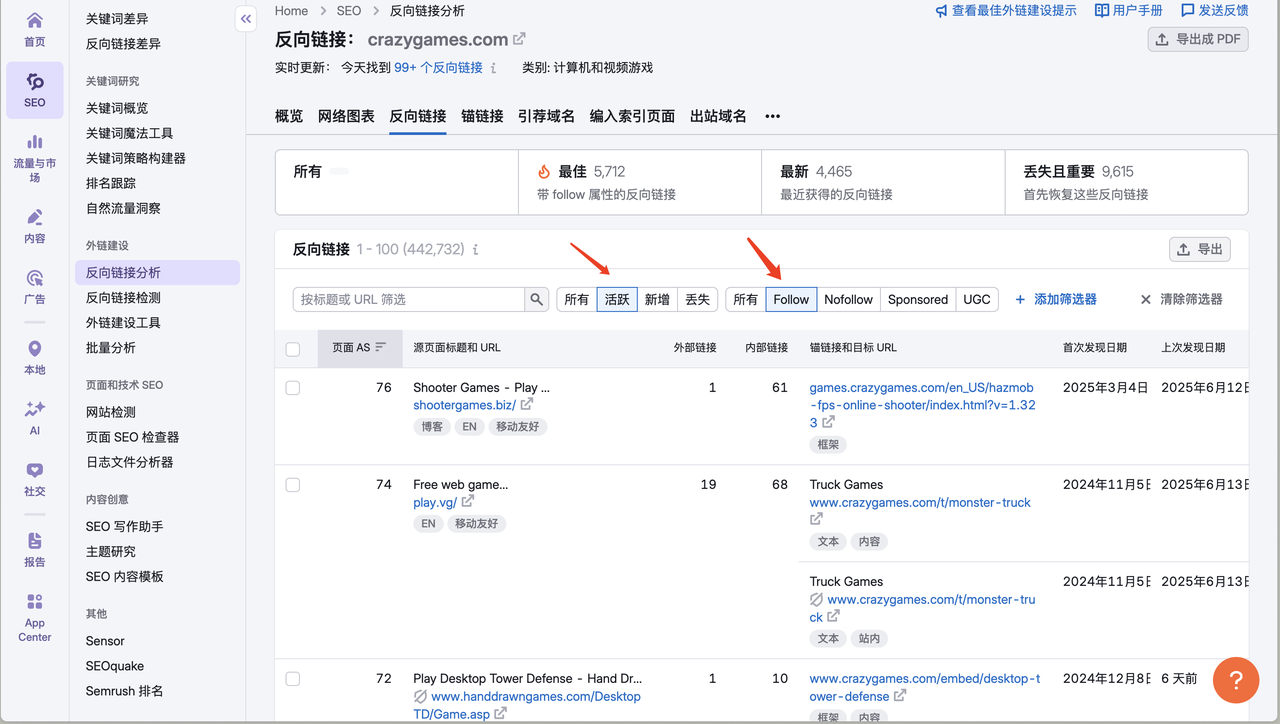
Task: Select all rows with header checkbox
Action: (x=293, y=349)
